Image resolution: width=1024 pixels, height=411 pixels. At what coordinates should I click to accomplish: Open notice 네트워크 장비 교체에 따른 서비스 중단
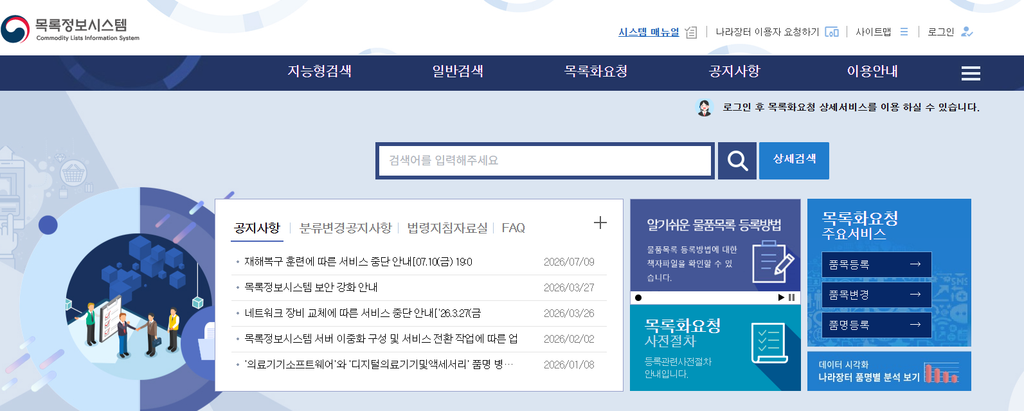pos(362,313)
